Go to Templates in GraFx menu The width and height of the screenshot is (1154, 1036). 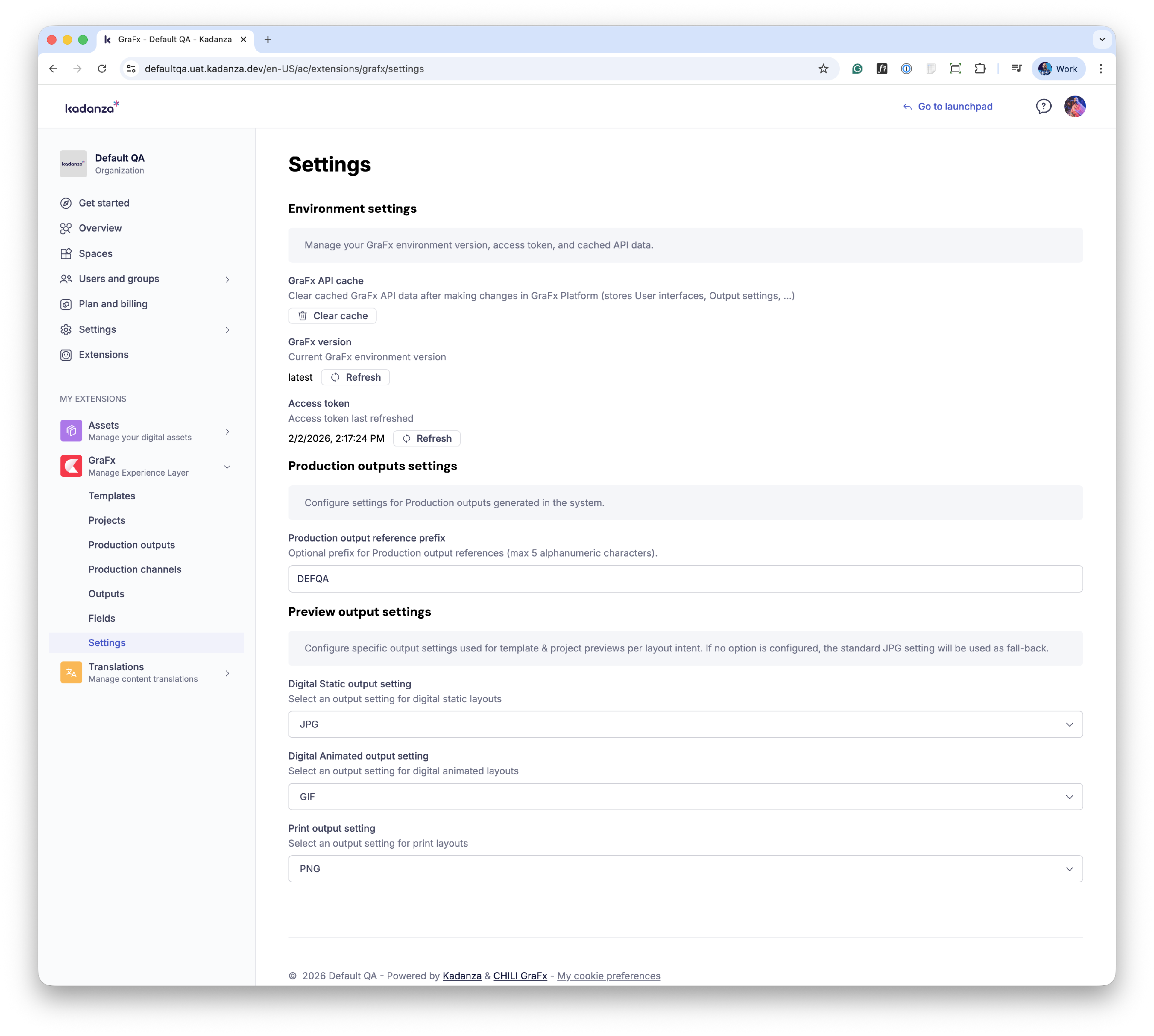point(112,496)
